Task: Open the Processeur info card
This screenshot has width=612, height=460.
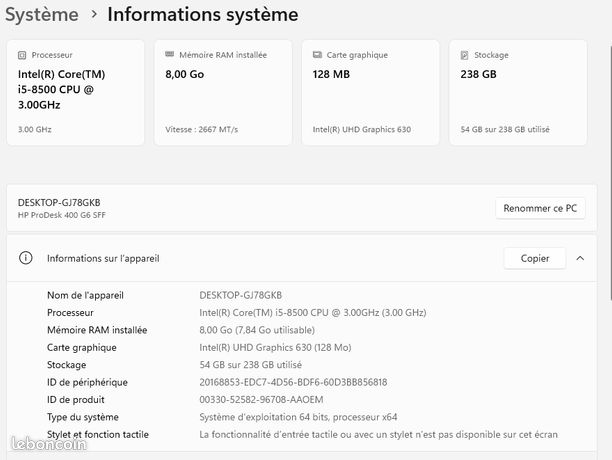Action: click(x=75, y=93)
